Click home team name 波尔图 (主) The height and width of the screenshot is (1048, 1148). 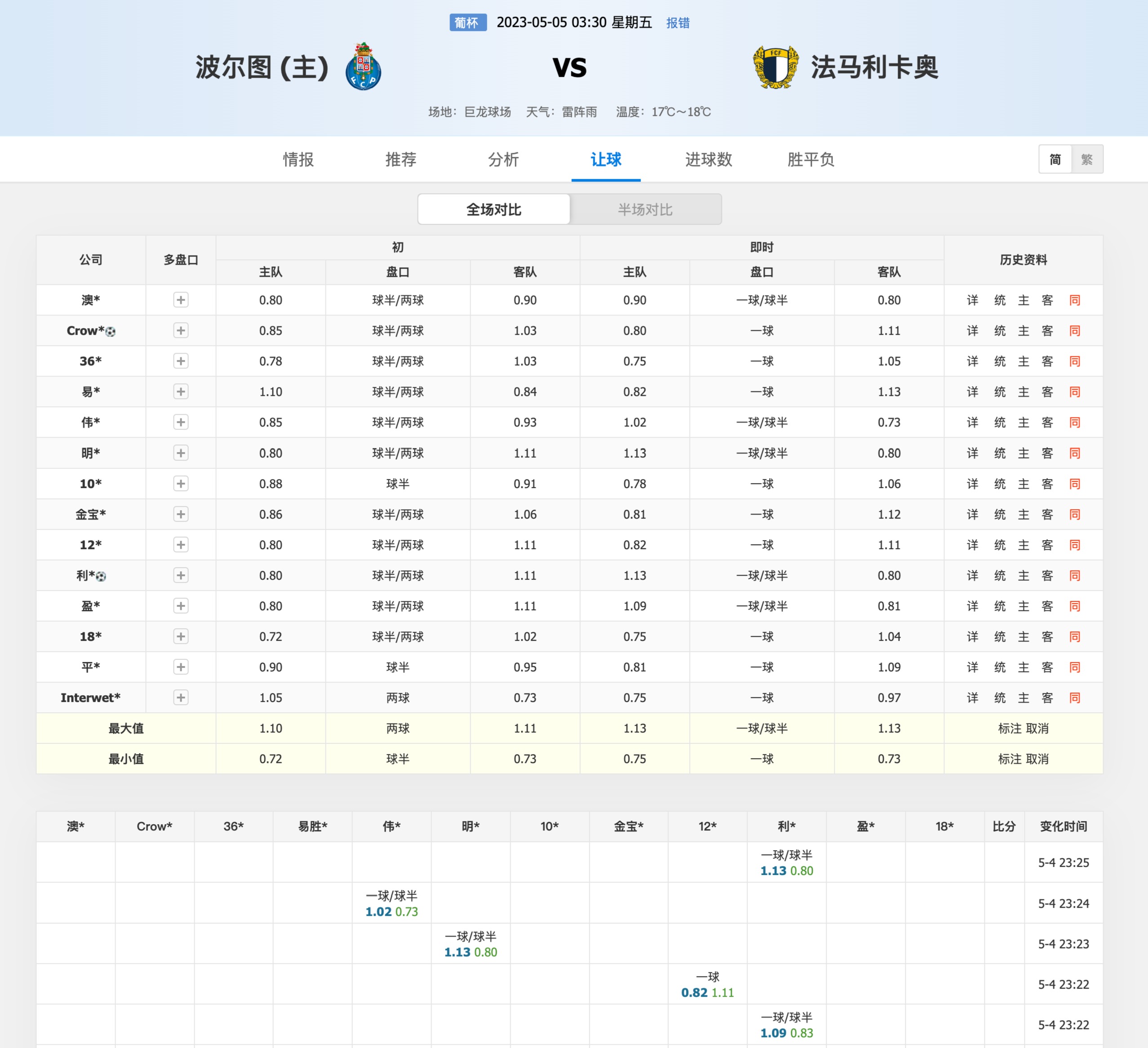point(262,67)
